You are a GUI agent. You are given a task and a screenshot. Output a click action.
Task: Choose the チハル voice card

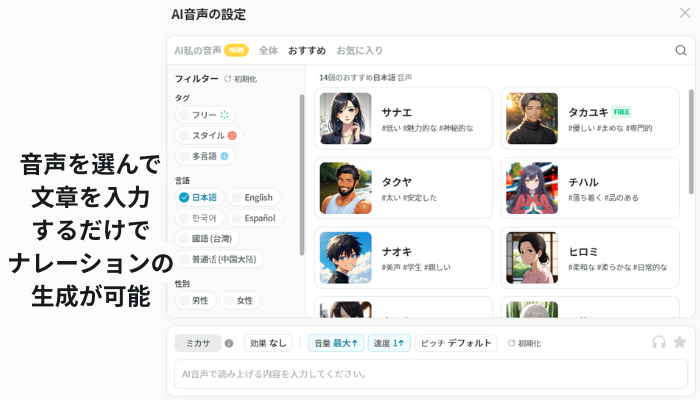tap(590, 188)
